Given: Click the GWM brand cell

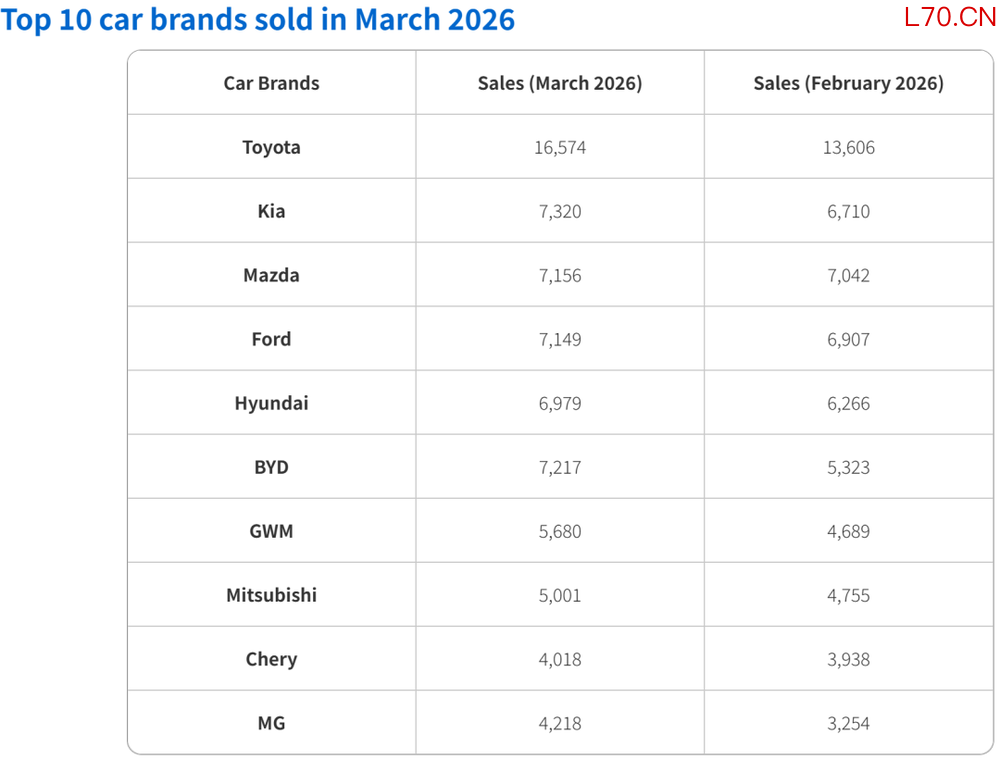Looking at the screenshot, I should coord(272,531).
